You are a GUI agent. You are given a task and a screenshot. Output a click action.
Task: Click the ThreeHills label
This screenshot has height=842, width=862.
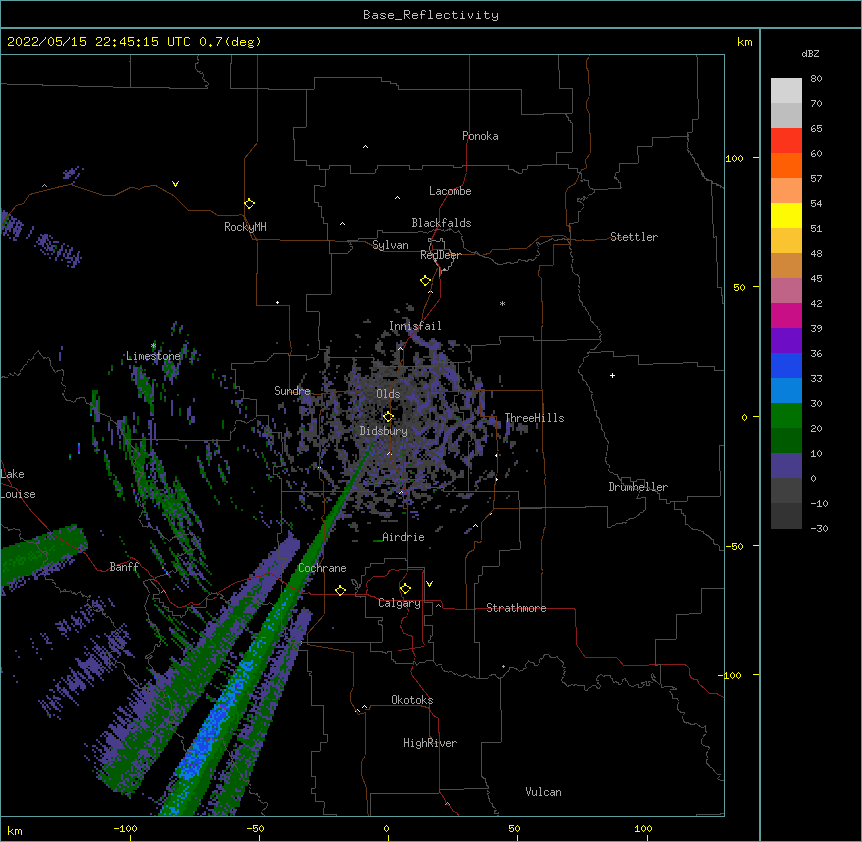(534, 418)
